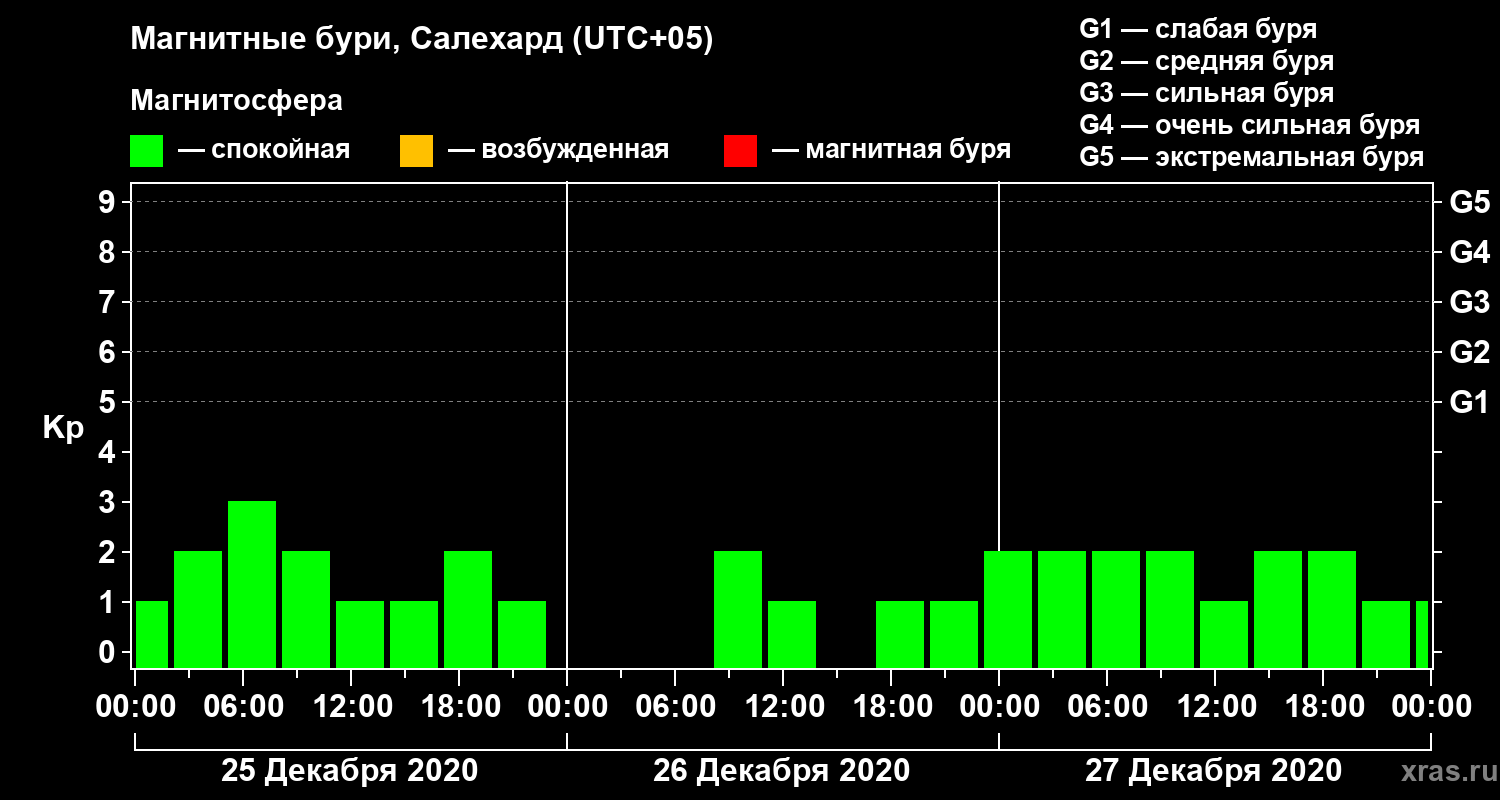Click the '18:00' time label for 25 Декабря
Screen dimensions: 1500x800
(459, 707)
